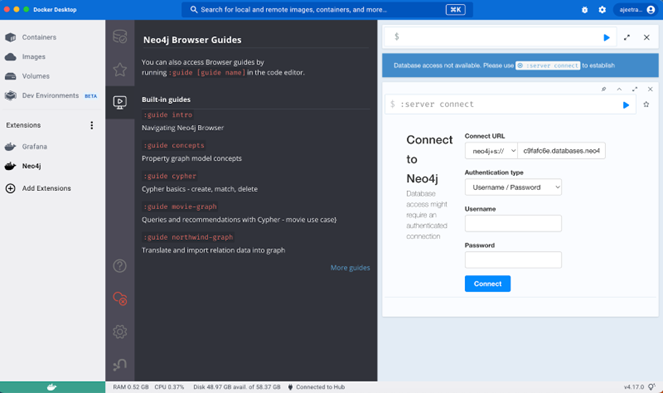
Task: Open the Containers section
Action: (39, 37)
